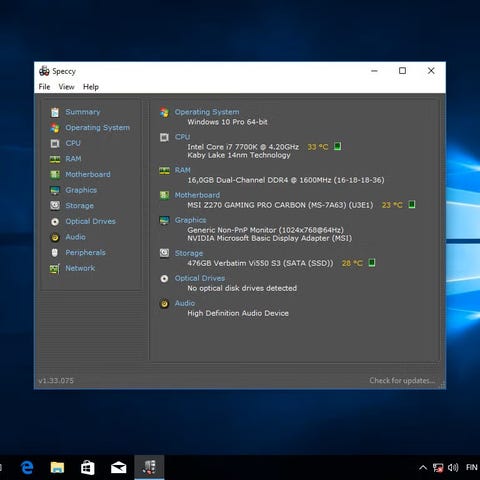The height and width of the screenshot is (480, 480).
Task: Open the View menu
Action: [66, 87]
